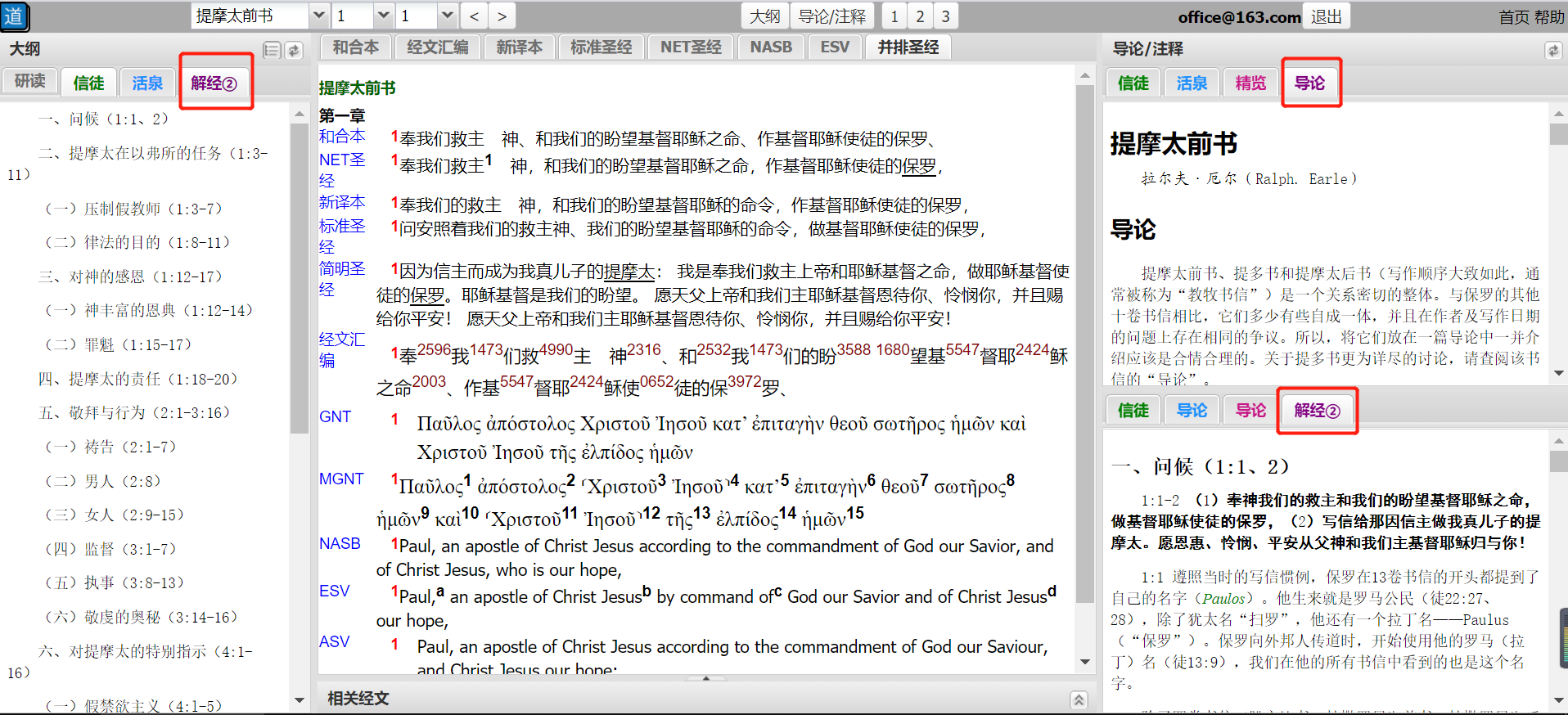Open the chapter number dropdown
Viewport: 1568px width, 715px height.
click(x=383, y=16)
